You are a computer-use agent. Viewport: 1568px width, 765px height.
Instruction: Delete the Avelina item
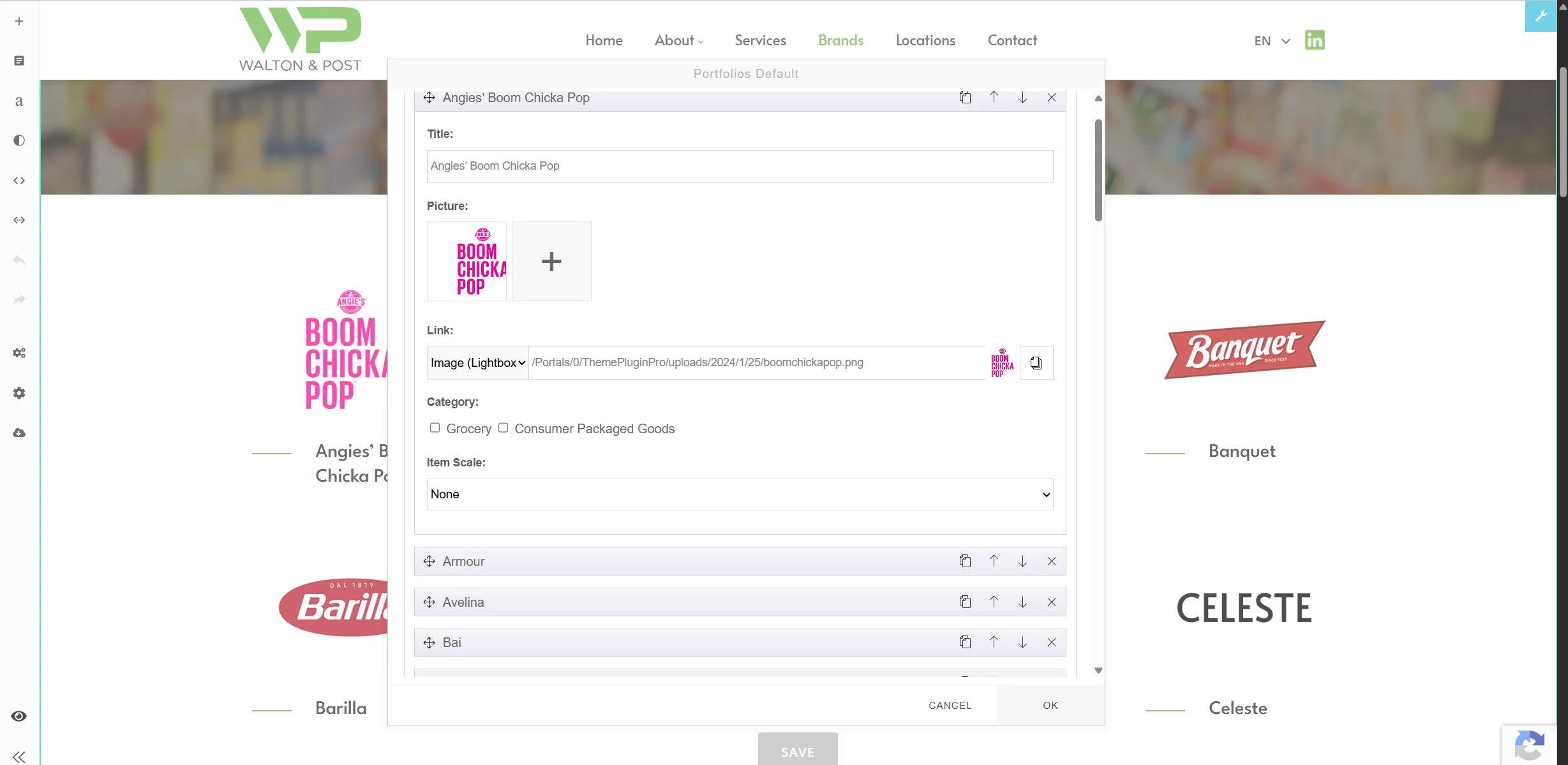(x=1051, y=602)
